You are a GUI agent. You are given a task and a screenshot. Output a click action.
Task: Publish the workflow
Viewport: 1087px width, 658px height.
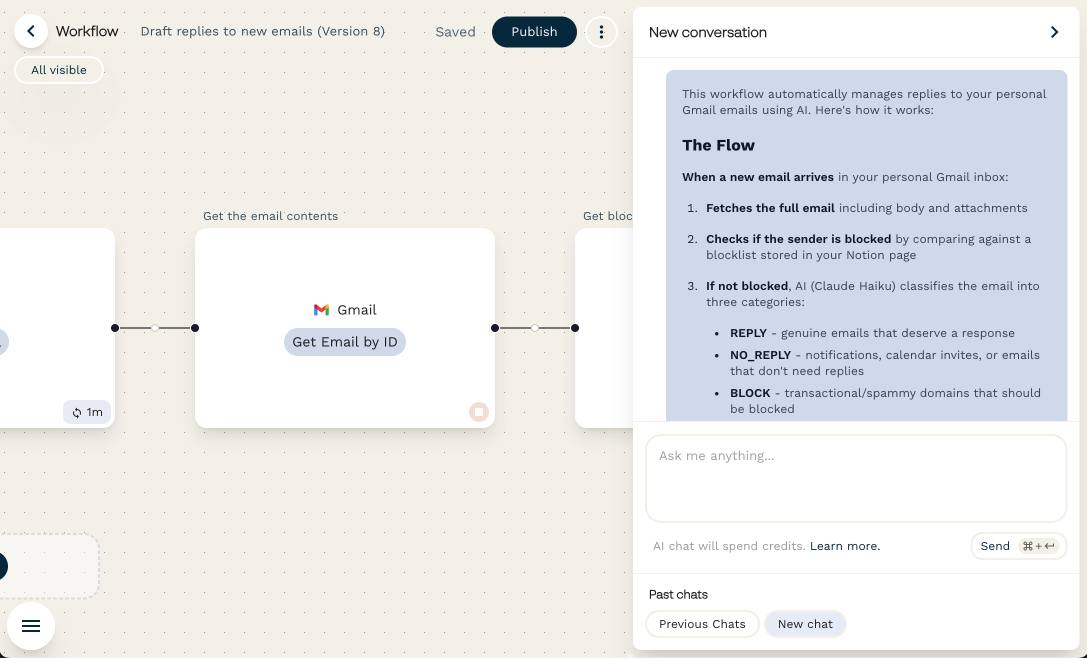[x=534, y=31]
